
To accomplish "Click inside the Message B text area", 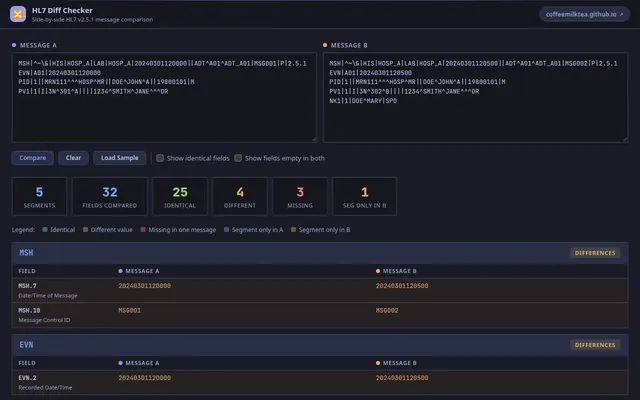I will (475, 97).
